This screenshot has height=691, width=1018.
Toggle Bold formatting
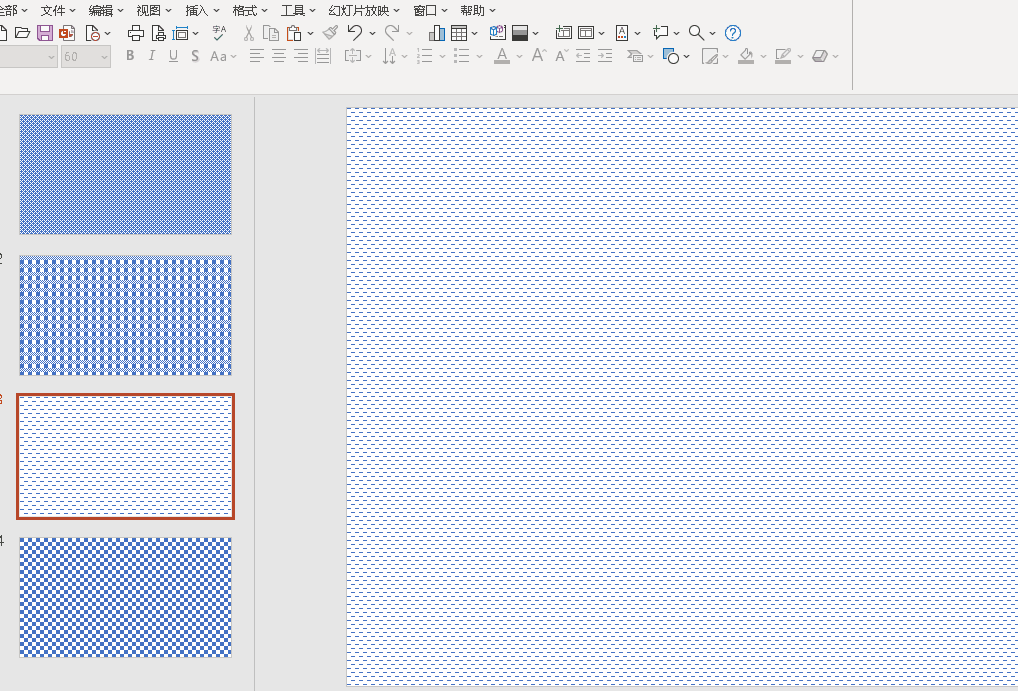click(x=130, y=56)
